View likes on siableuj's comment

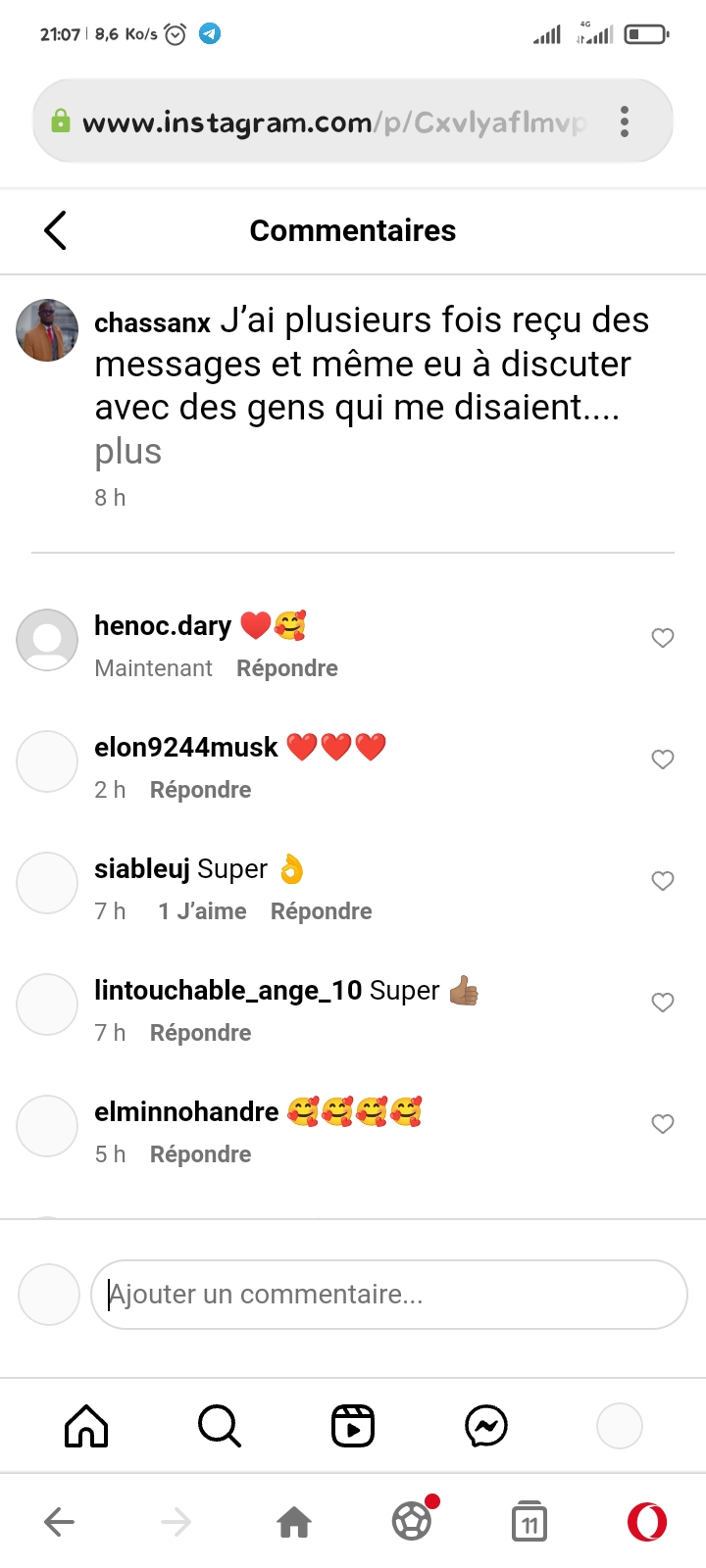point(202,911)
